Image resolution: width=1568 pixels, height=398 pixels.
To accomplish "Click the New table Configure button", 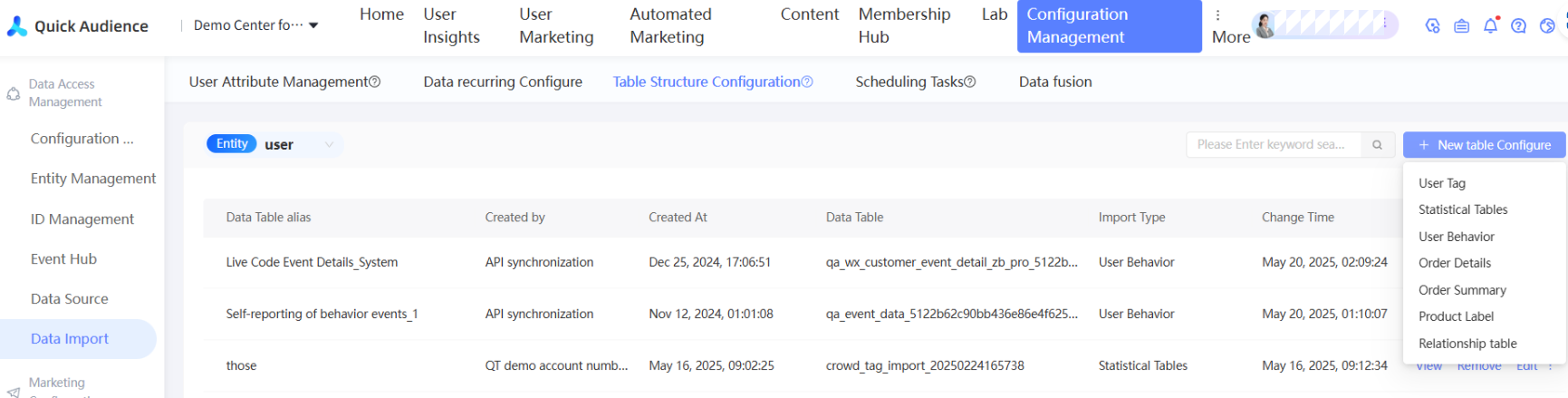I will pos(1484,145).
